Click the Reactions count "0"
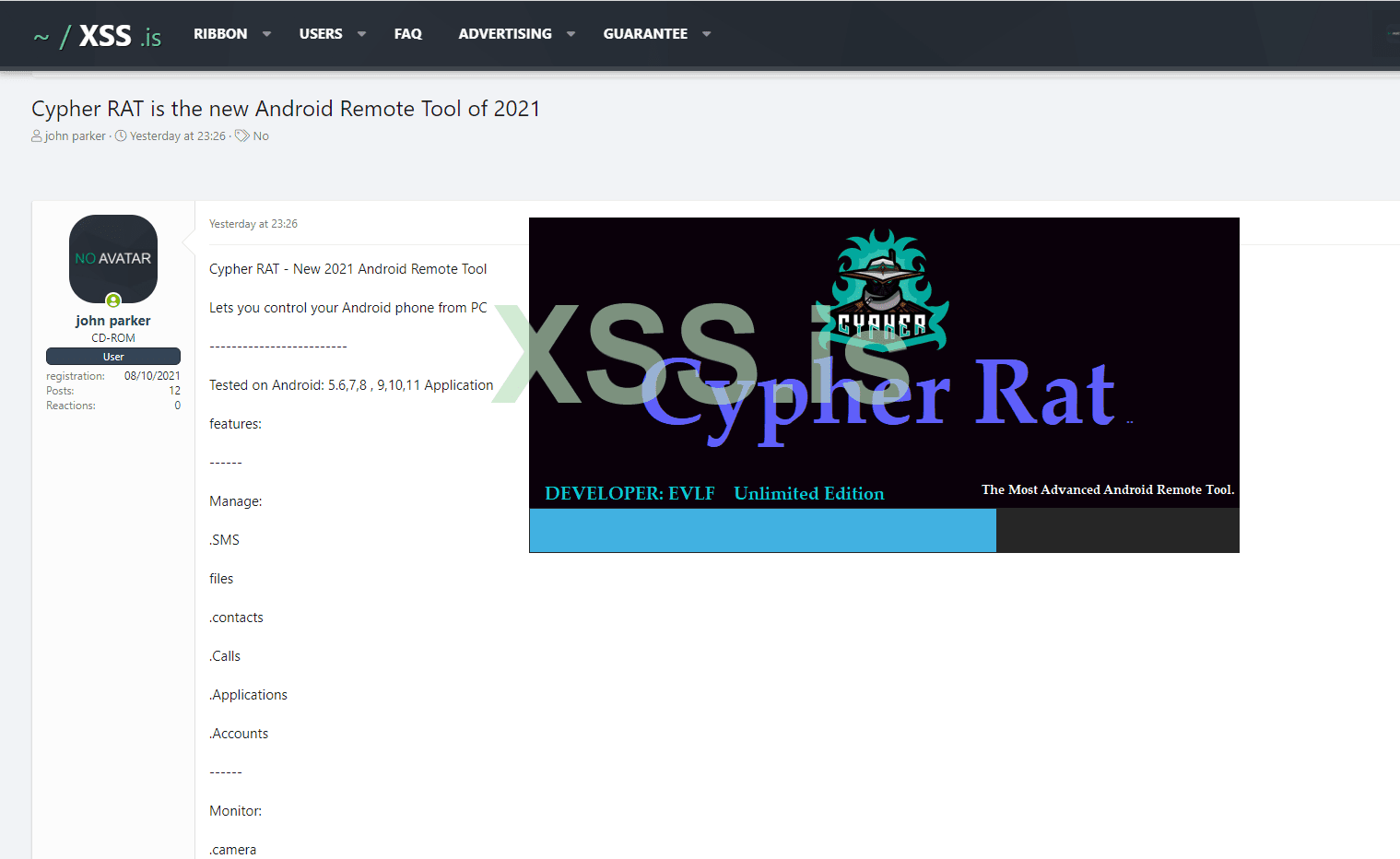The image size is (1400, 859). point(178,406)
